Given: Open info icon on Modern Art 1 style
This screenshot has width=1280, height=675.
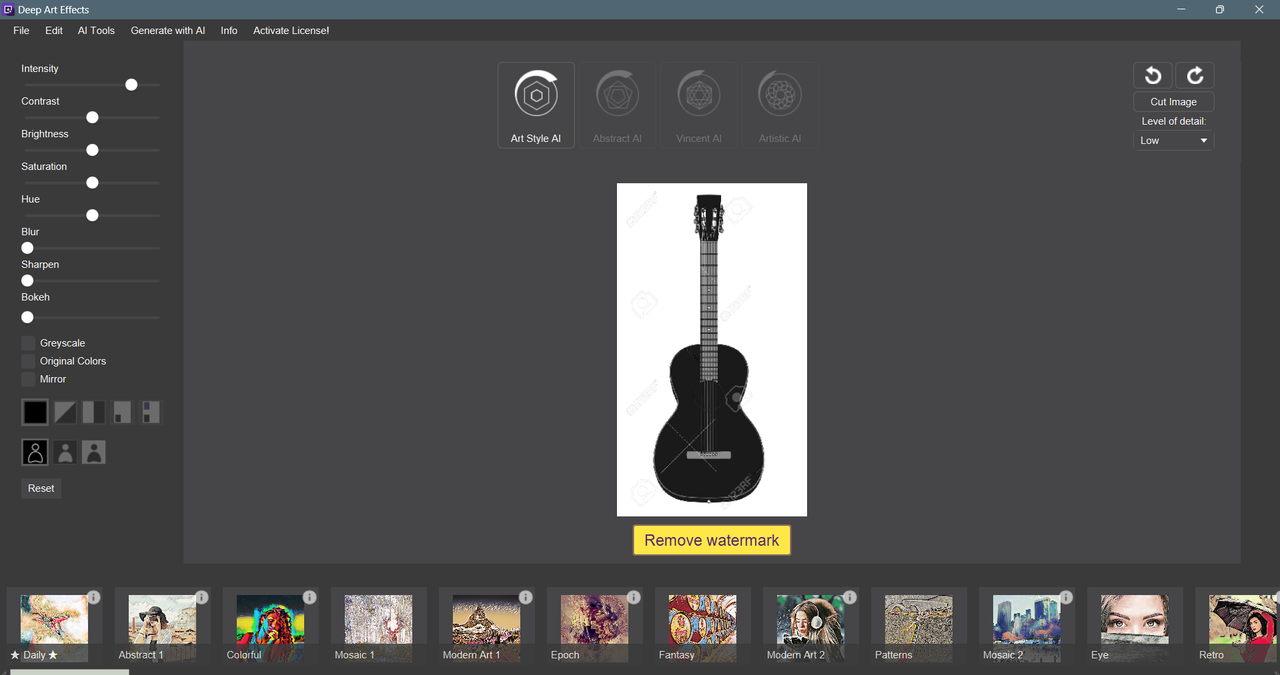Looking at the screenshot, I should 526,597.
